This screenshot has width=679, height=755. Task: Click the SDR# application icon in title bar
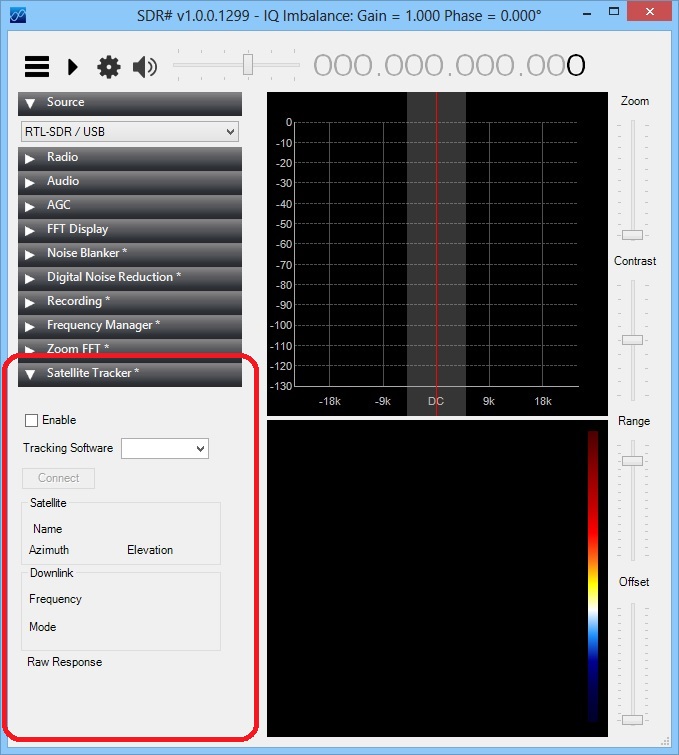(x=18, y=15)
